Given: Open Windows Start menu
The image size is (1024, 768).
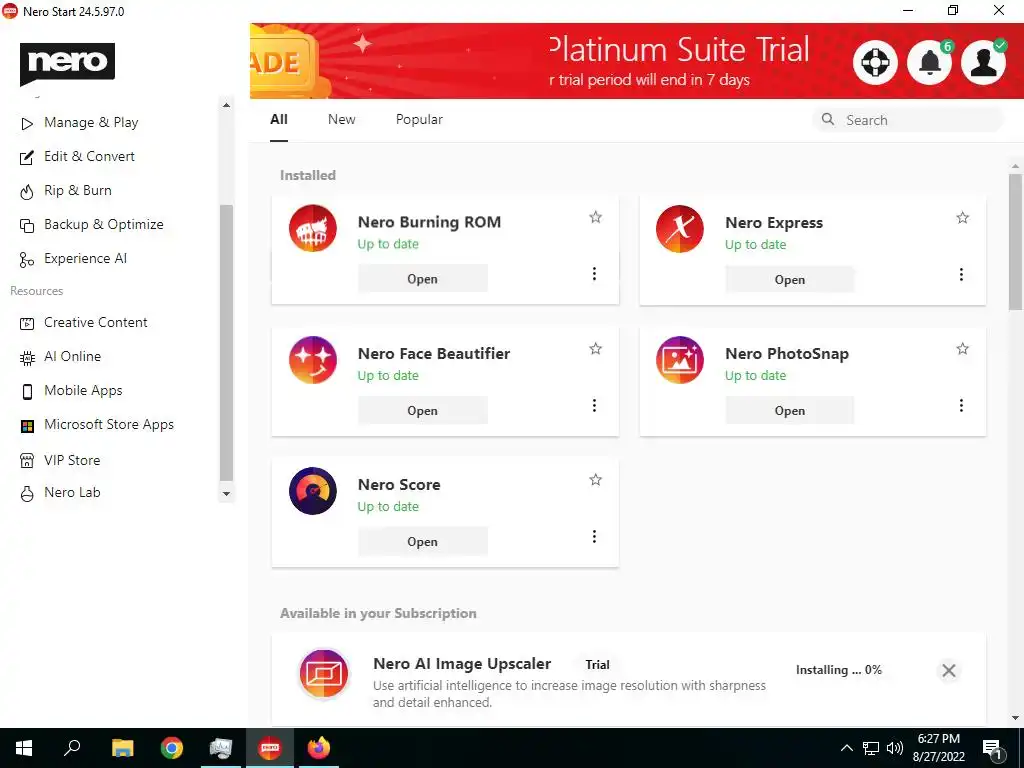Looking at the screenshot, I should 24,748.
